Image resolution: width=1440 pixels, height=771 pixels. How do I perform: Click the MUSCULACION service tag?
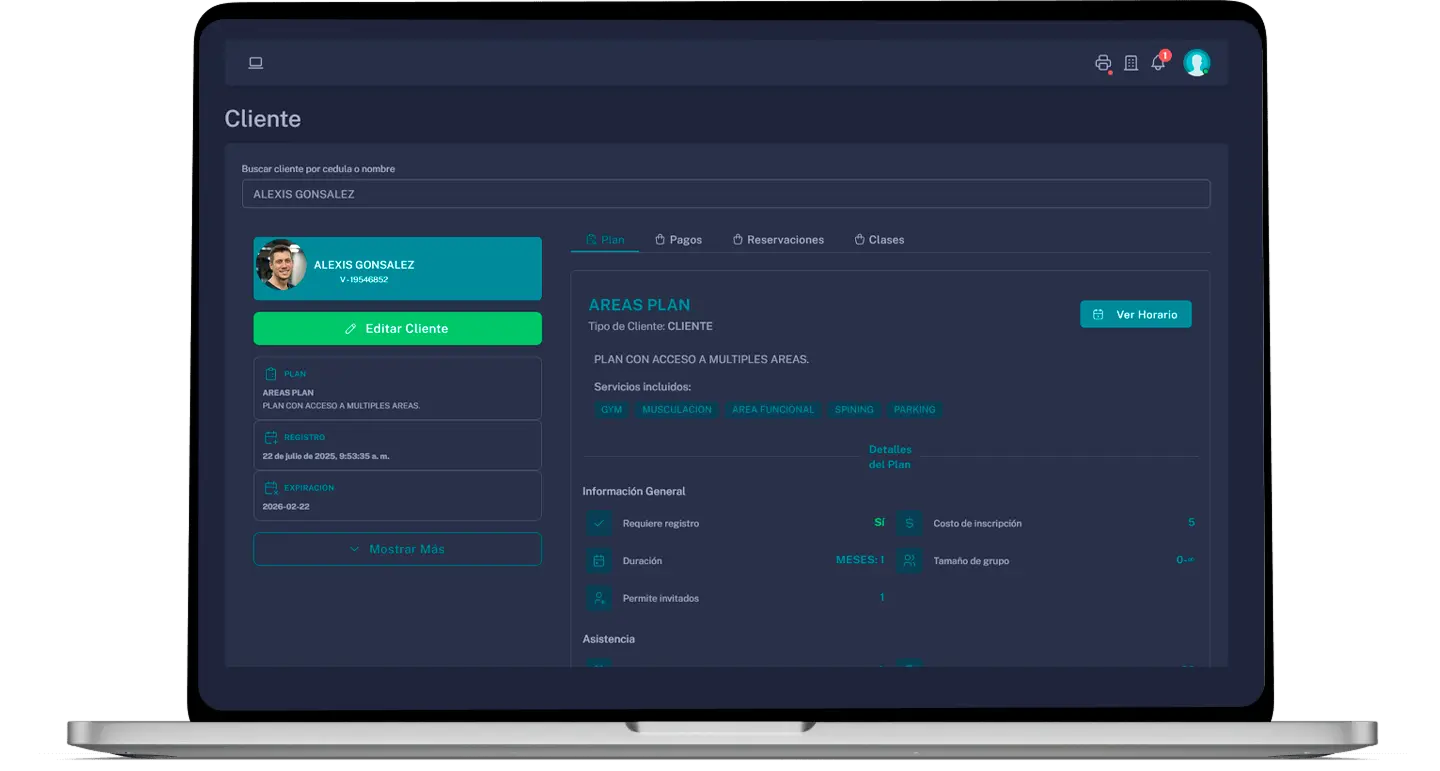coord(677,410)
